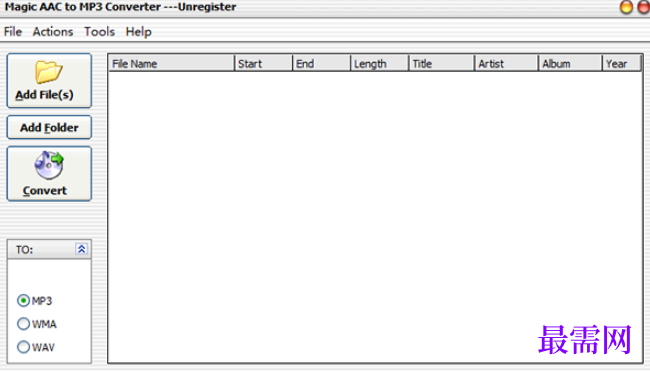Select the WMA output format radio button
This screenshot has height=371, width=650.
coord(24,324)
